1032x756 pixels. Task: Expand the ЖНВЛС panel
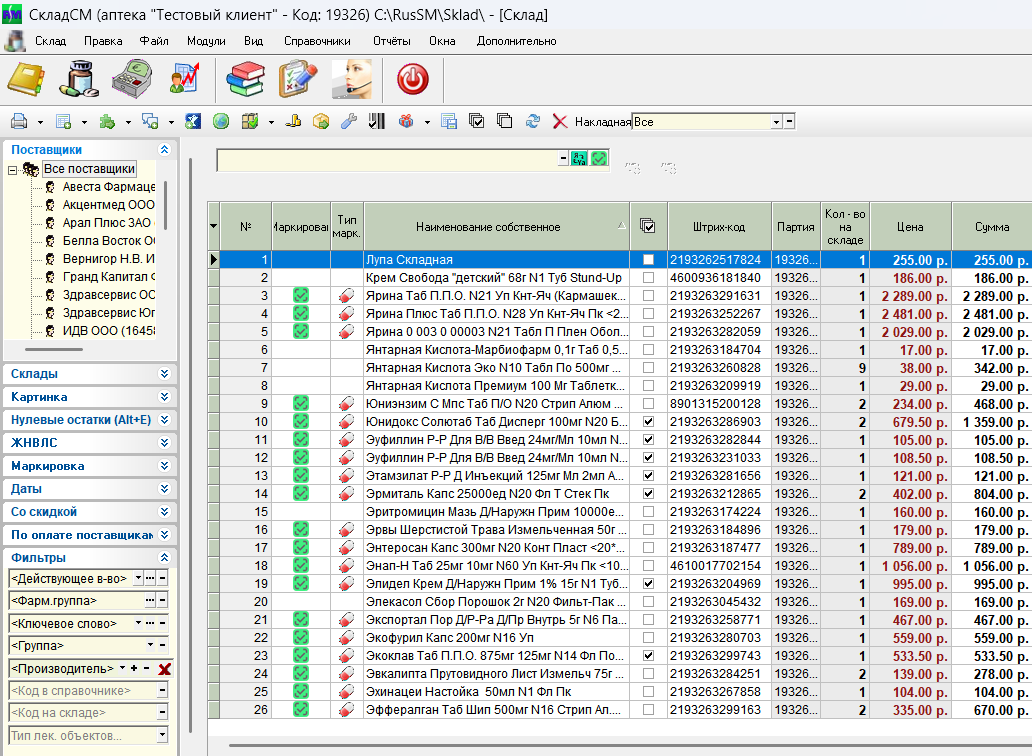click(x=165, y=443)
